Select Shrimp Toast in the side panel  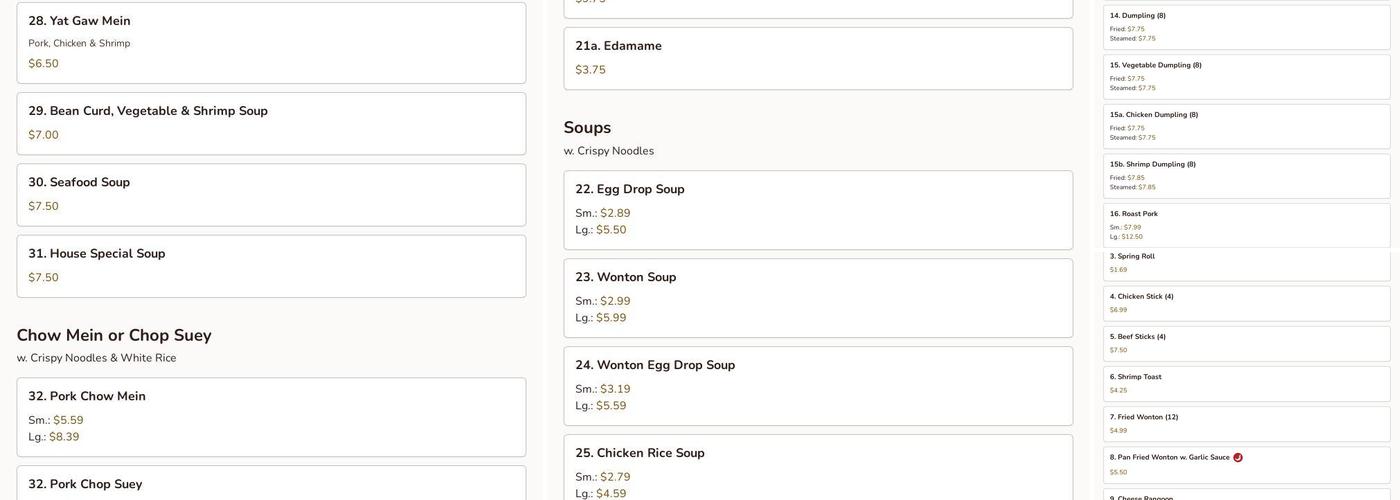tap(1246, 384)
